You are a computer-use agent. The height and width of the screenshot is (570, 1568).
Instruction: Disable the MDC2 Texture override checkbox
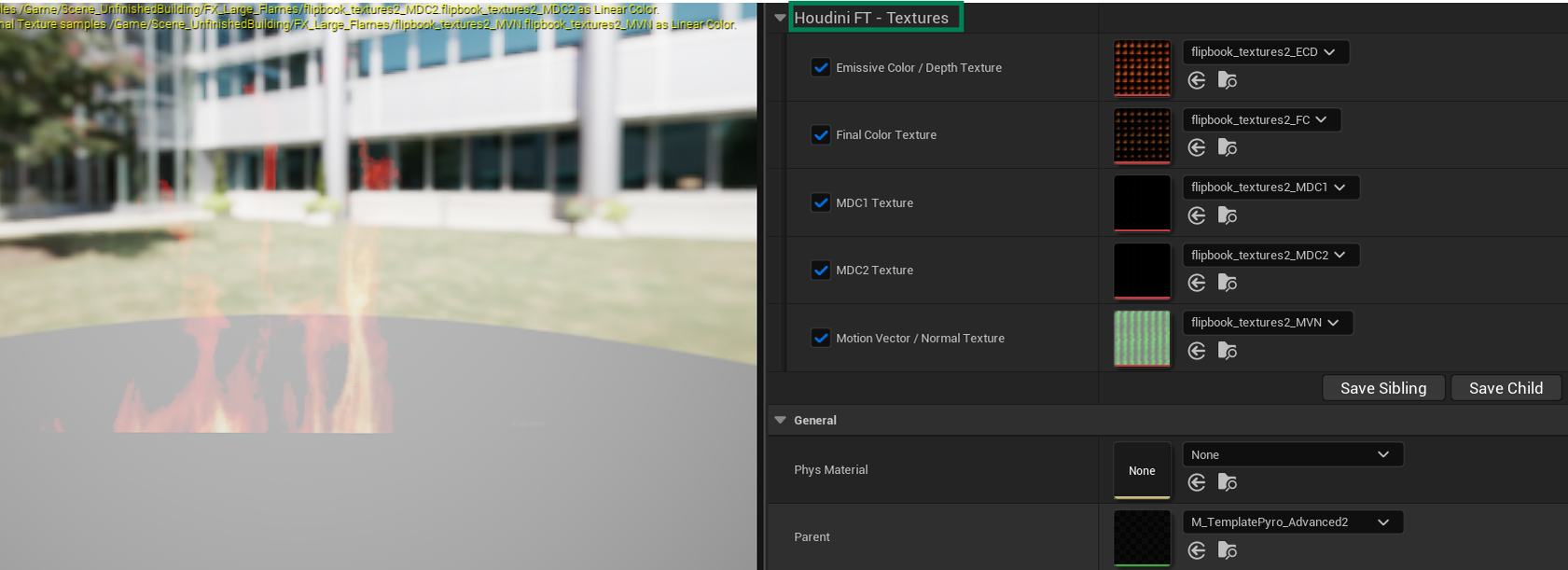point(821,270)
